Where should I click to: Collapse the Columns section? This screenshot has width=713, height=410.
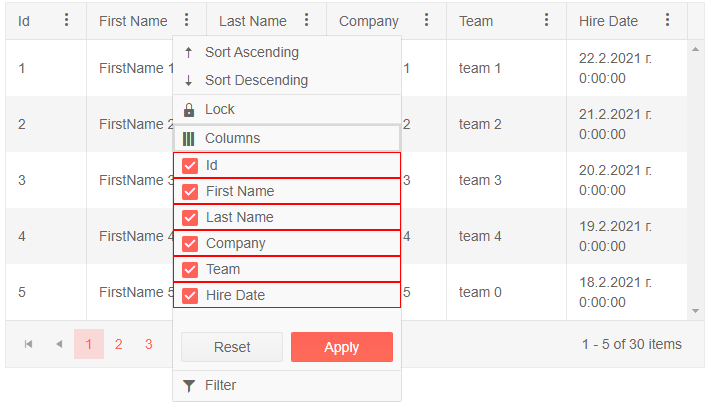(x=232, y=138)
